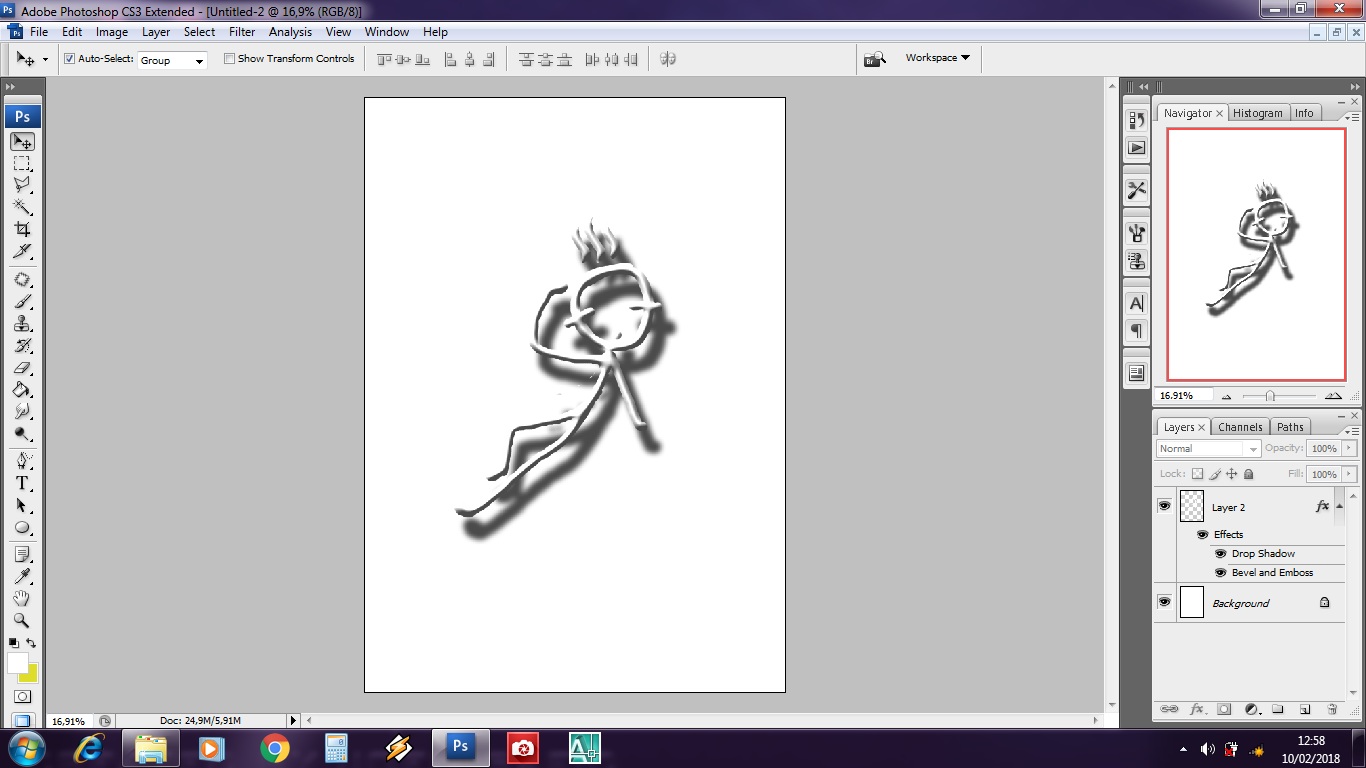Viewport: 1366px width, 768px height.
Task: Open the Layer menu
Action: pos(156,32)
